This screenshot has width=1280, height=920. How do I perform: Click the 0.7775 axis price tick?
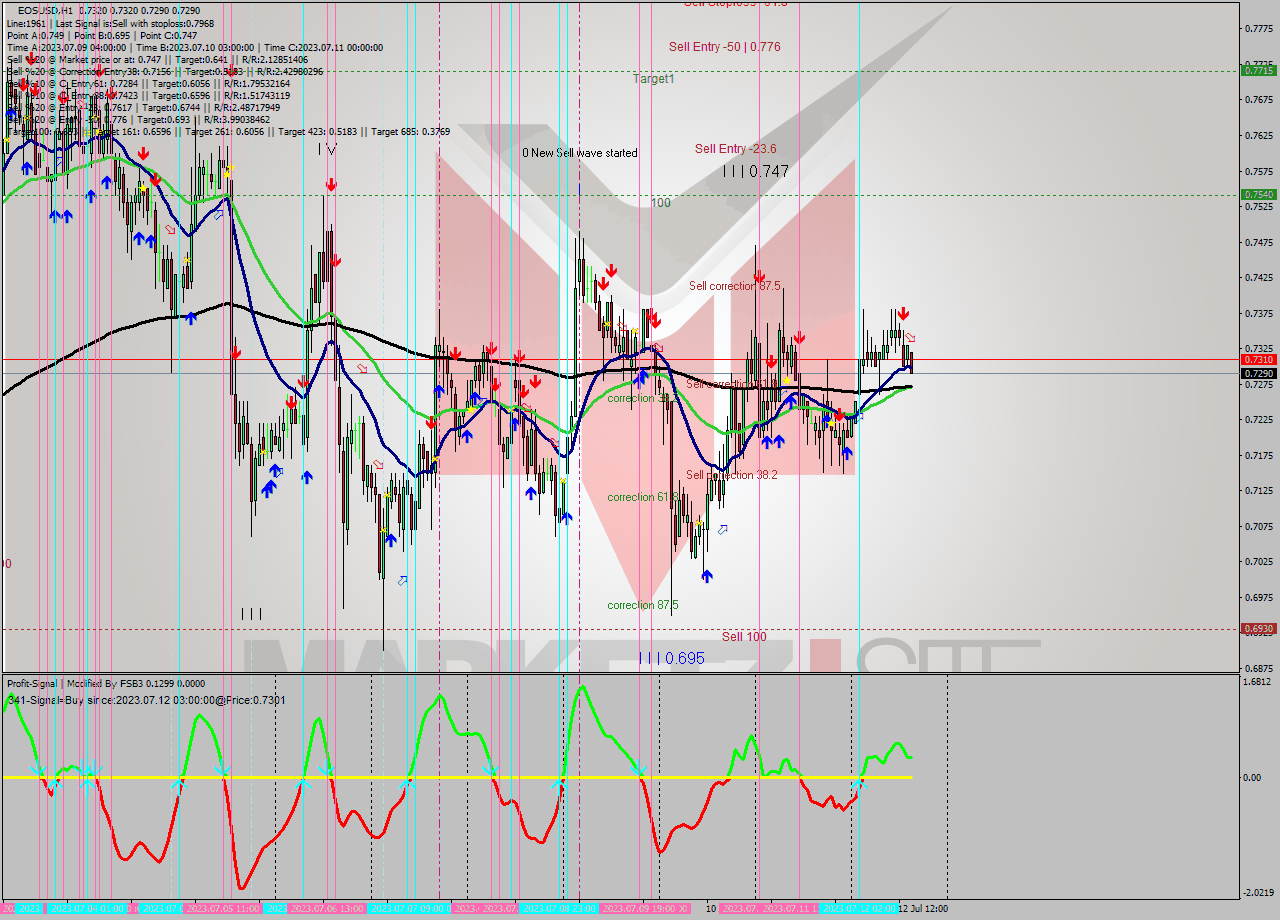point(1258,28)
